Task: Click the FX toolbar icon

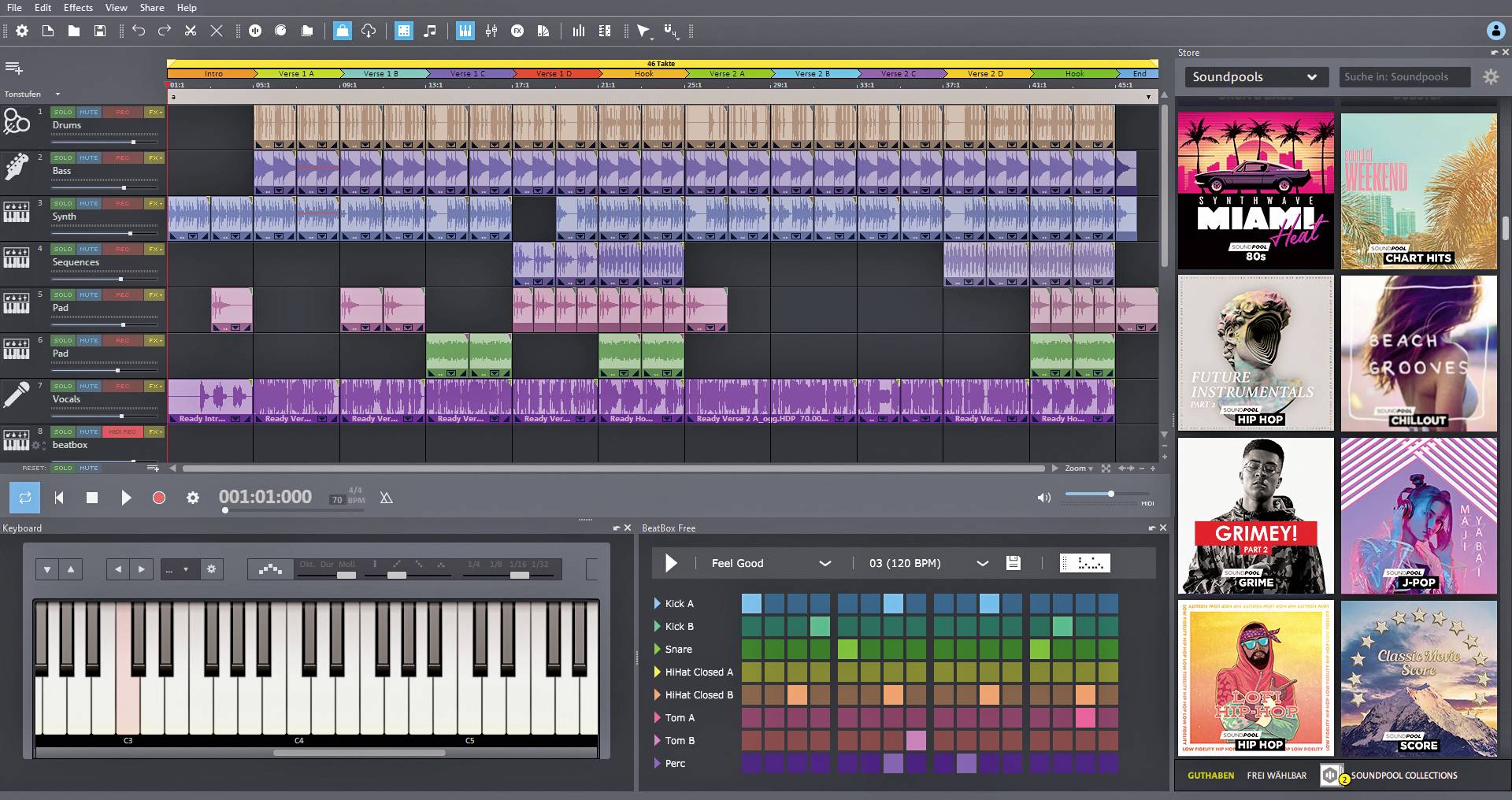Action: pyautogui.click(x=517, y=31)
